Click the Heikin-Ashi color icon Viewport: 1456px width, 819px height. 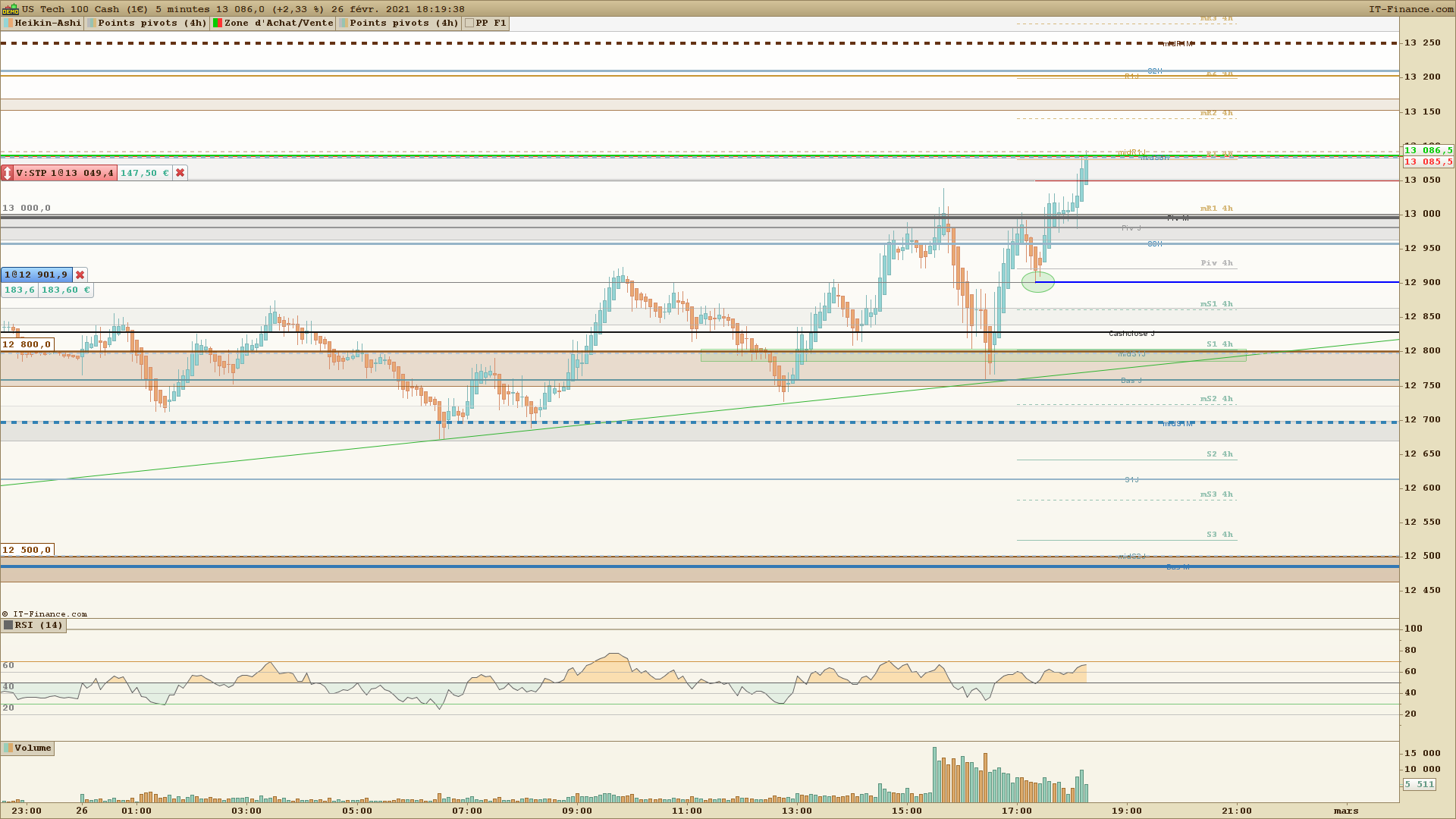click(x=8, y=23)
